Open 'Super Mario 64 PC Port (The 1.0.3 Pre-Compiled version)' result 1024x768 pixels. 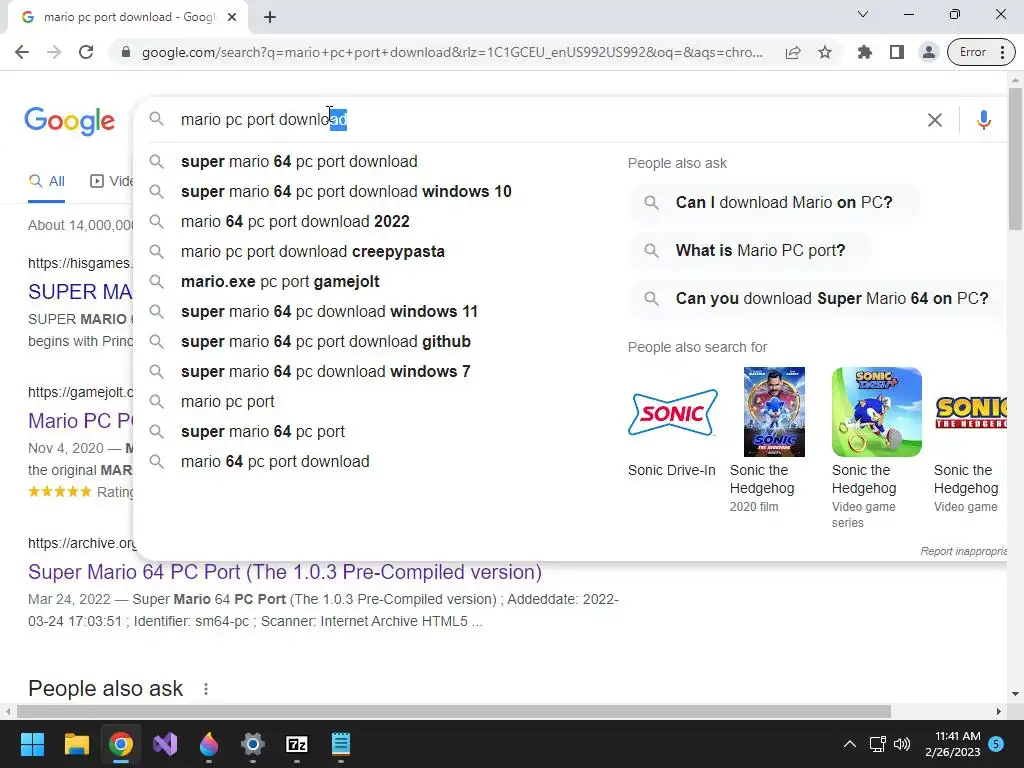coord(285,572)
